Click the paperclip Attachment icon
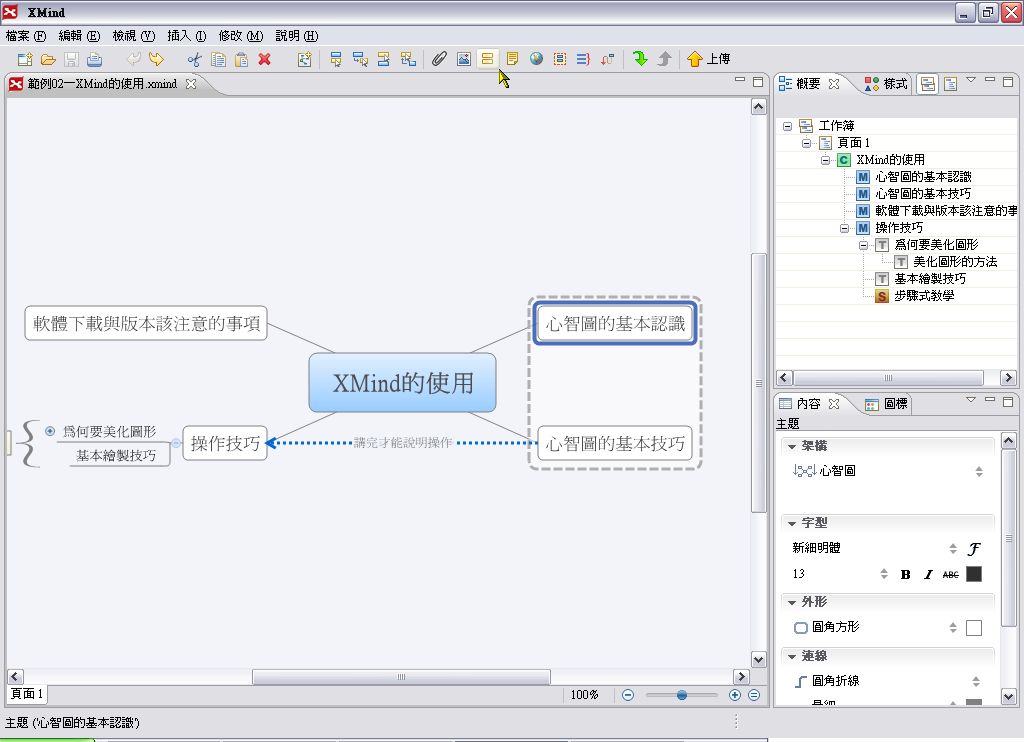 click(439, 59)
